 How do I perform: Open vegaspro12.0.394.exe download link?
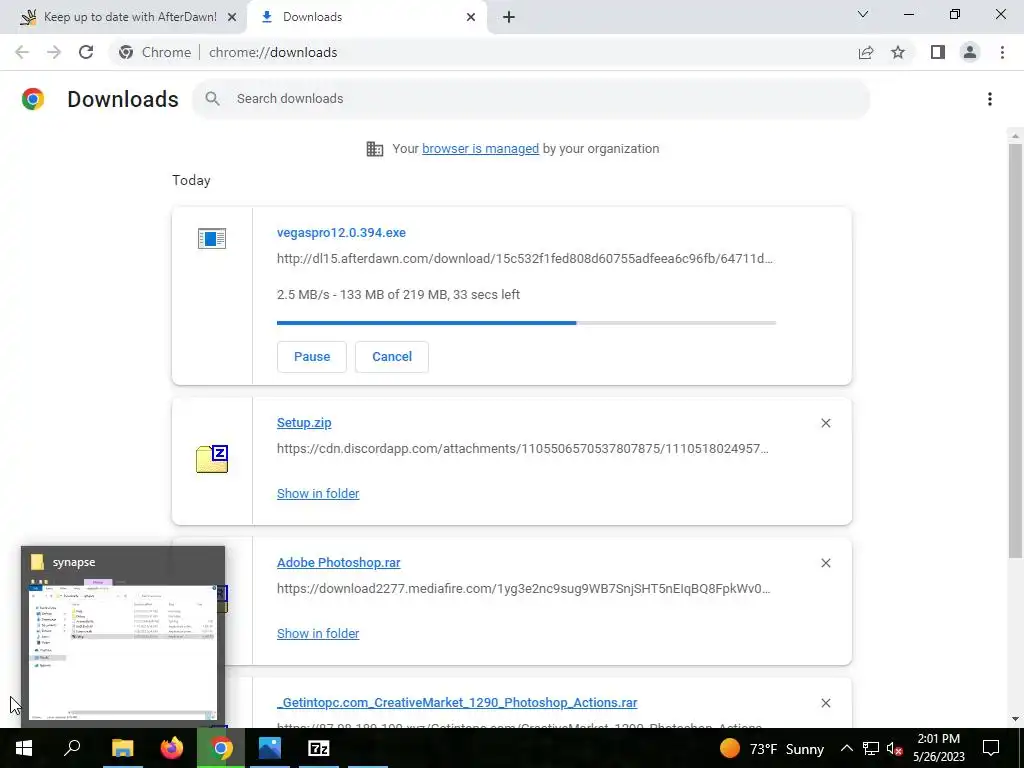[341, 232]
